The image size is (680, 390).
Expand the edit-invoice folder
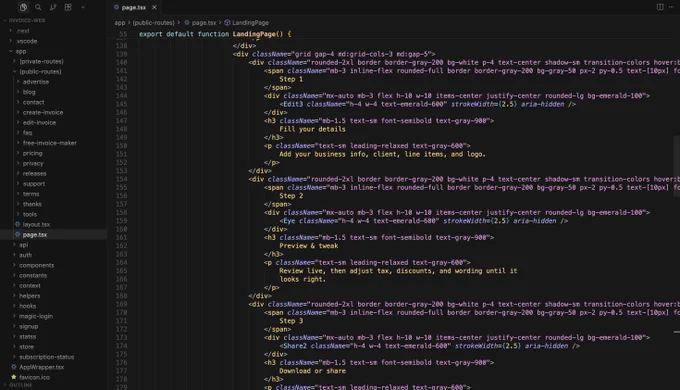(x=39, y=123)
